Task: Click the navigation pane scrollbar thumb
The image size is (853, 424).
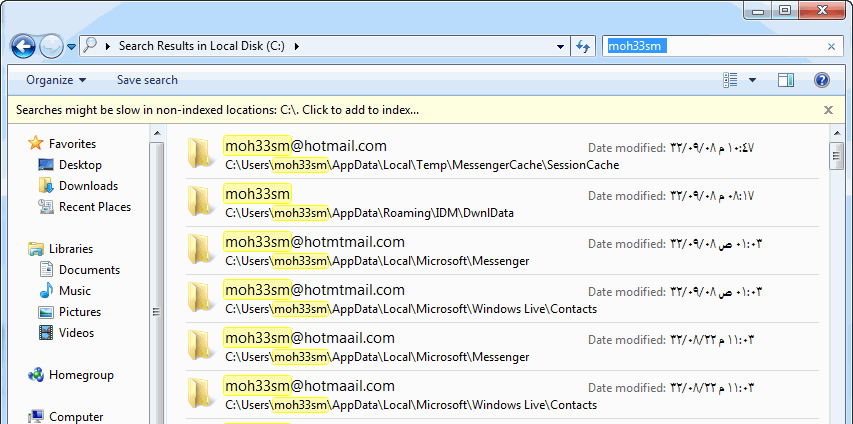Action: coord(157,283)
